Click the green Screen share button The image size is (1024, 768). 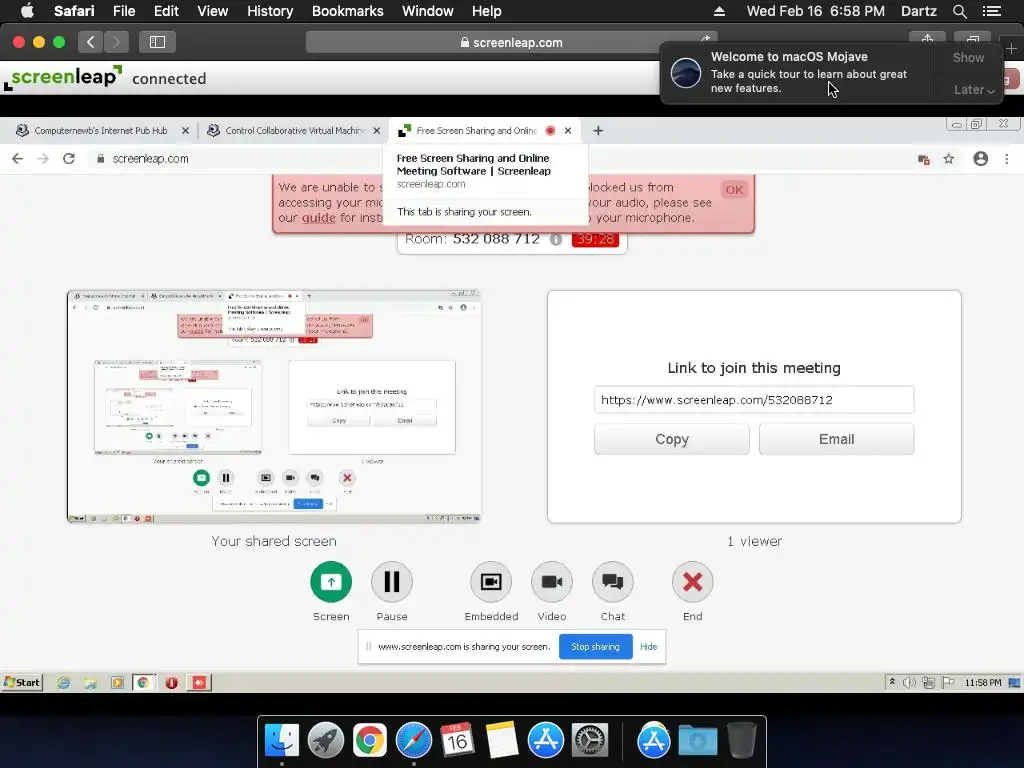click(x=331, y=581)
